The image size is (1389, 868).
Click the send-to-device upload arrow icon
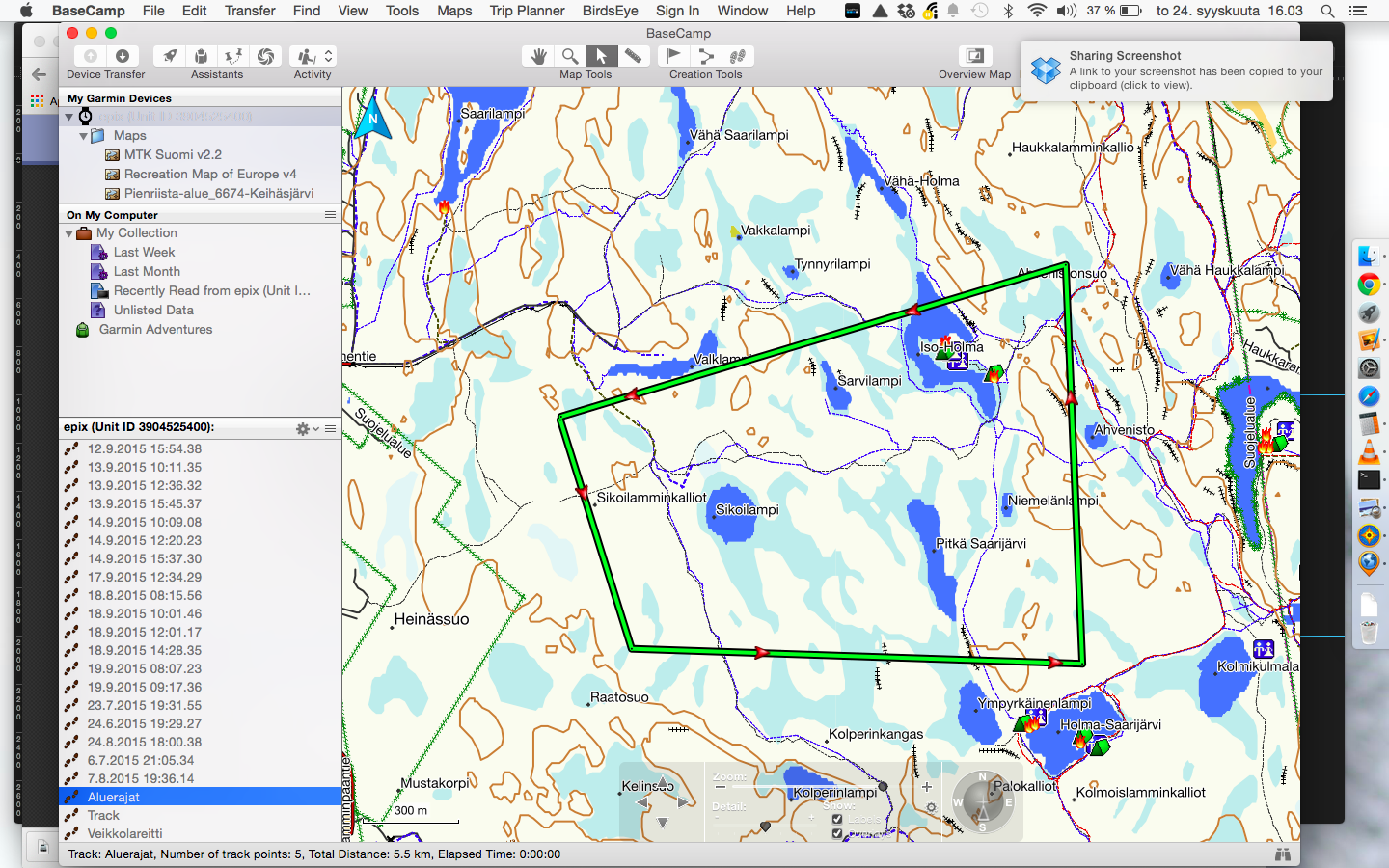[90, 56]
